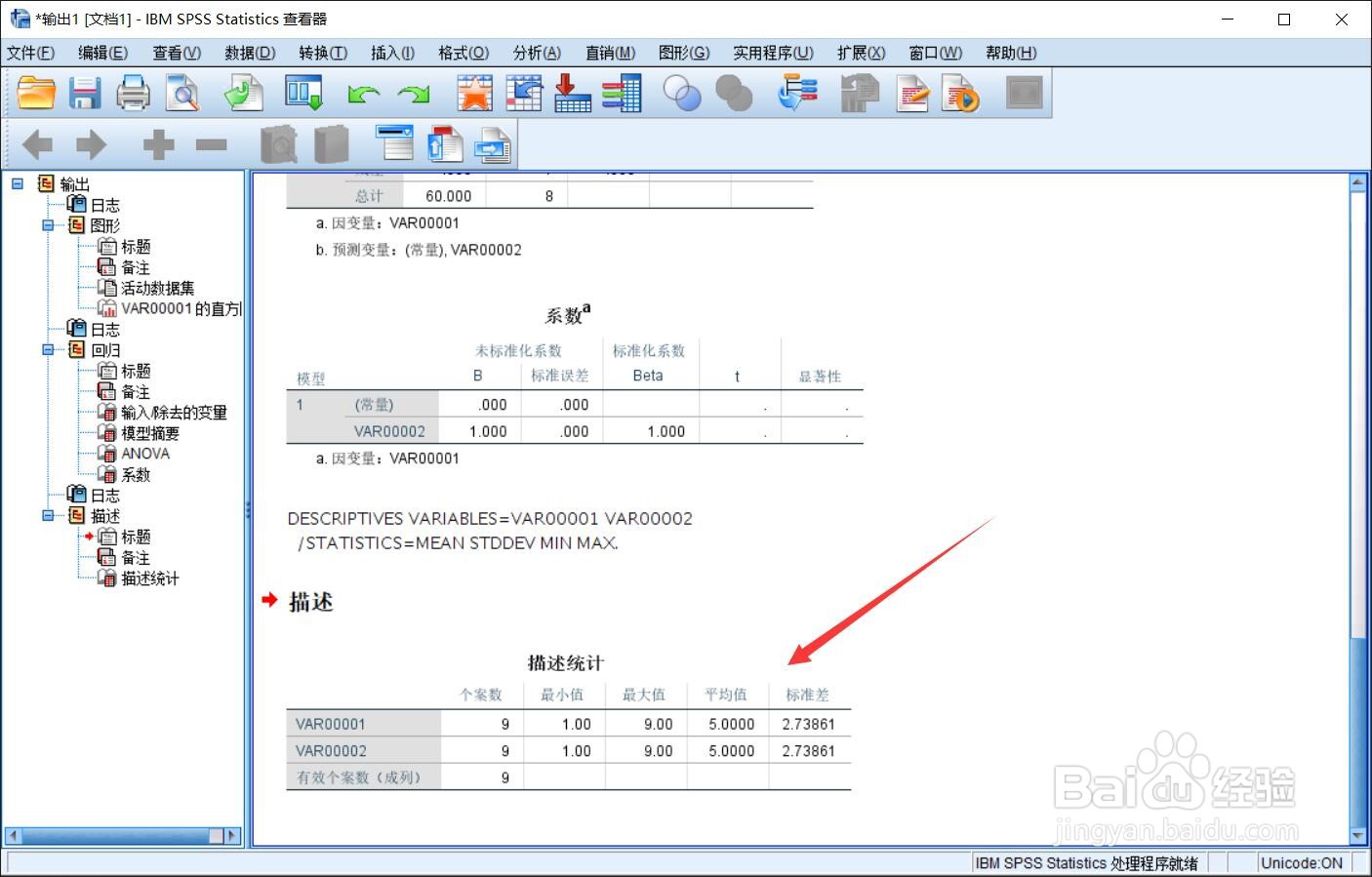Click Unicode:ON in the status bar
This screenshot has height=877, width=1372.
(x=1301, y=862)
